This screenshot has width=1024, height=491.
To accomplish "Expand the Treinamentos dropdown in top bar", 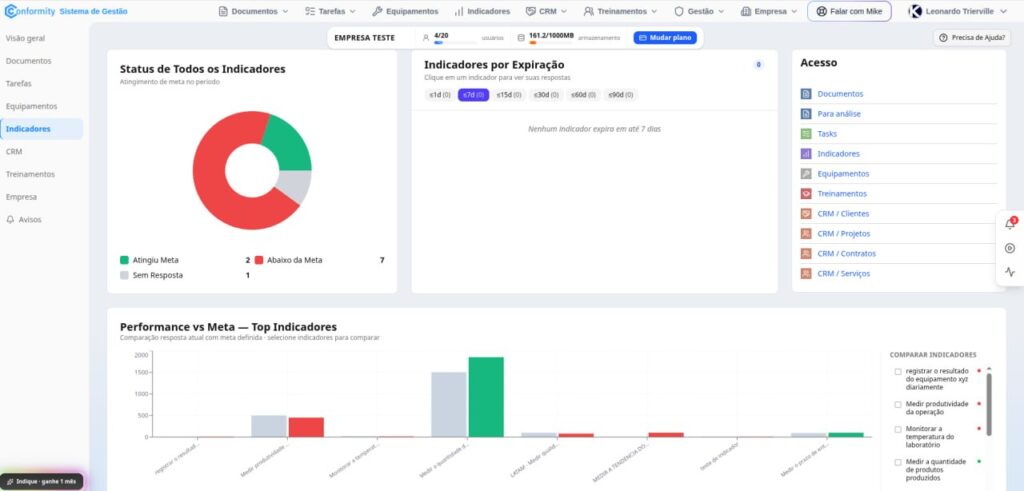I will pyautogui.click(x=654, y=11).
